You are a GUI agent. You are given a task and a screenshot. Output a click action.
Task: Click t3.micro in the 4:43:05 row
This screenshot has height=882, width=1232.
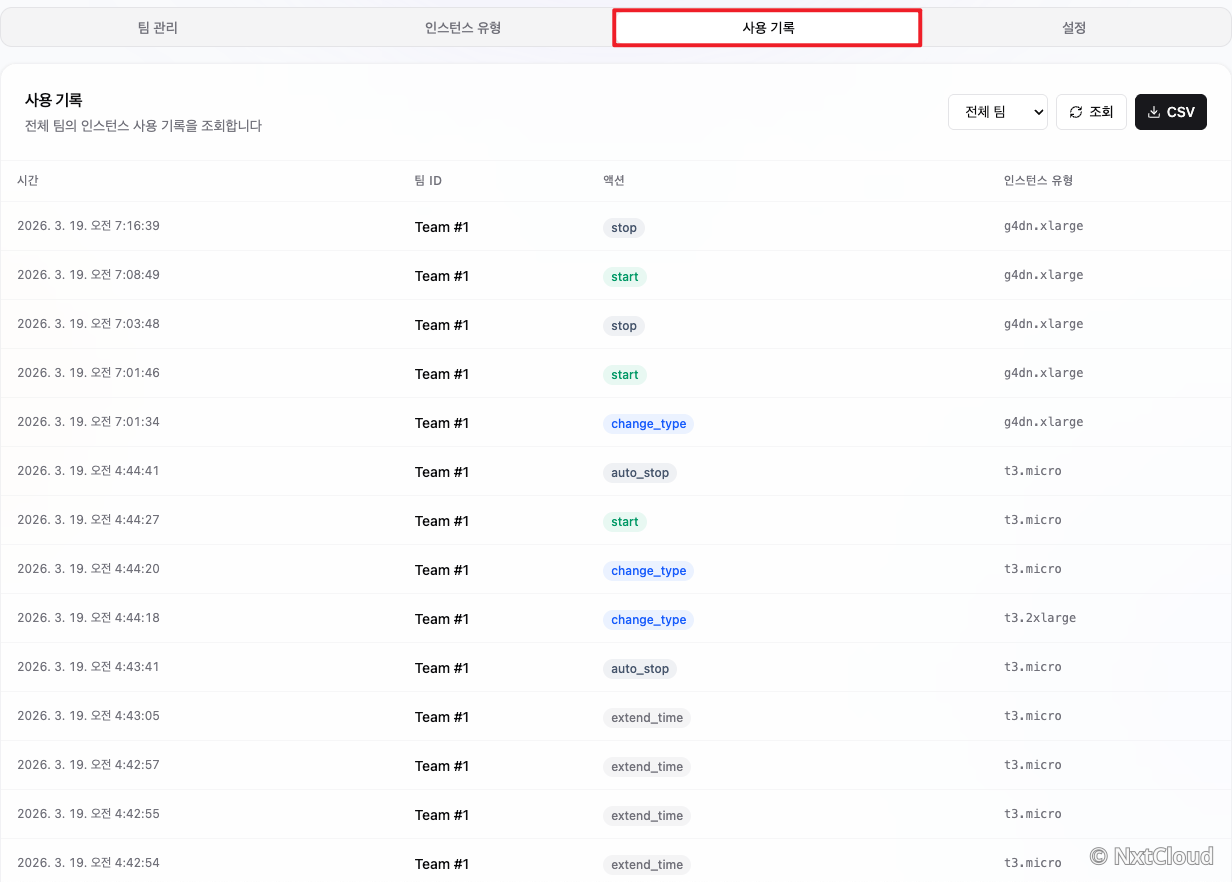click(x=1033, y=716)
